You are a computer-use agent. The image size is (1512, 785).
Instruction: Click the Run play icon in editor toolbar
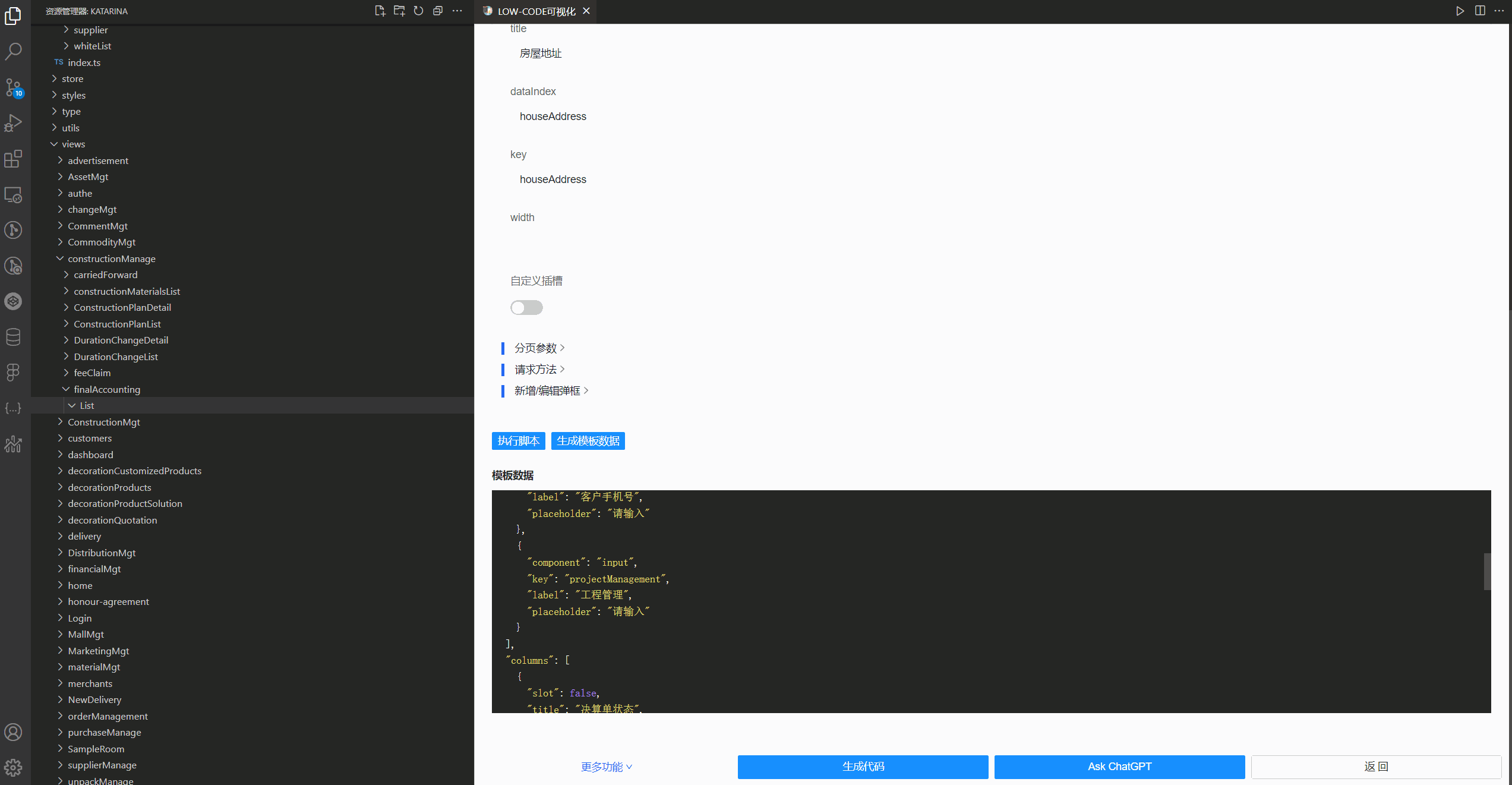click(x=1460, y=11)
